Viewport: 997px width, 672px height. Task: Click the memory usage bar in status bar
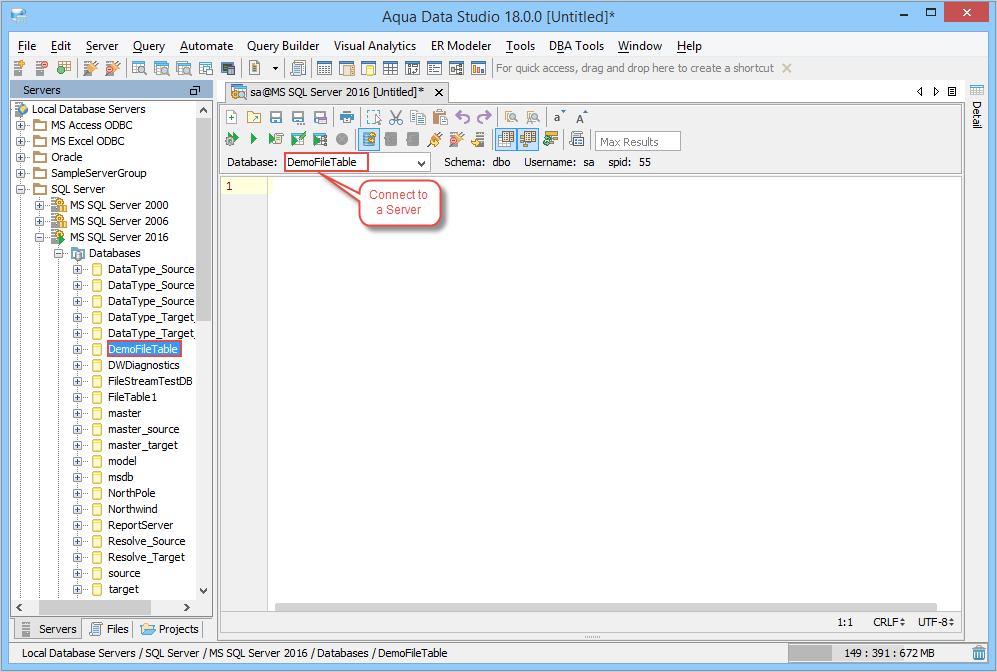coord(879,653)
